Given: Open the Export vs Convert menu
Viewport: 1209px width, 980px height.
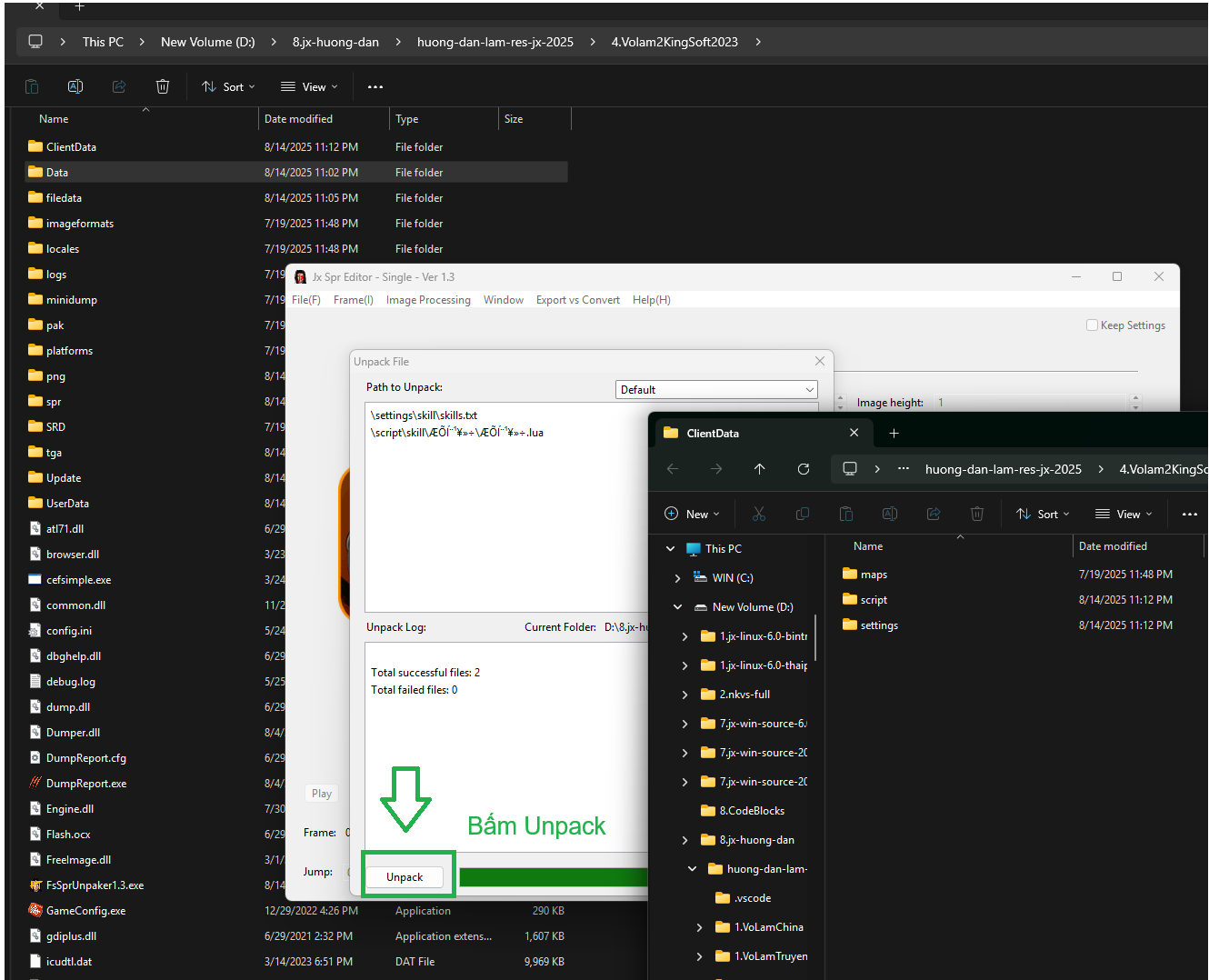Looking at the screenshot, I should point(577,300).
